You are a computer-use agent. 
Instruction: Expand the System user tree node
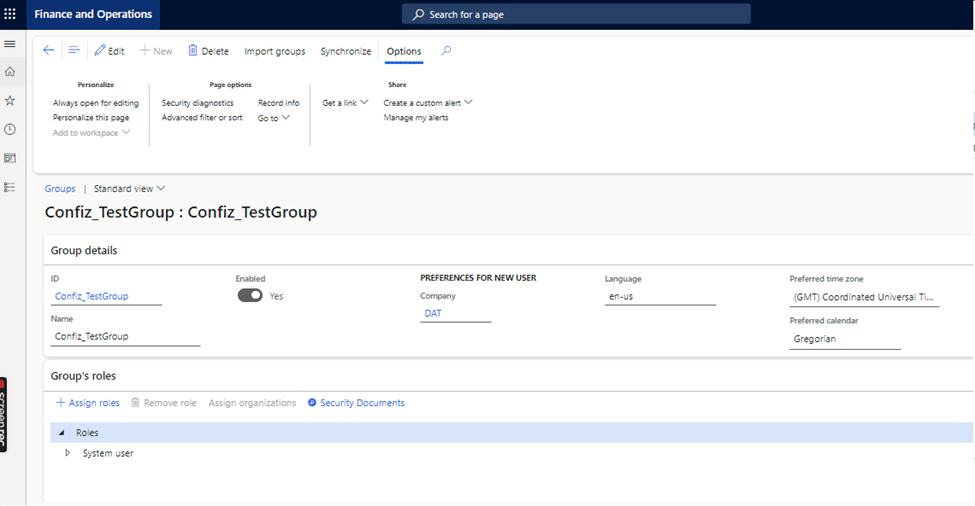click(x=68, y=453)
